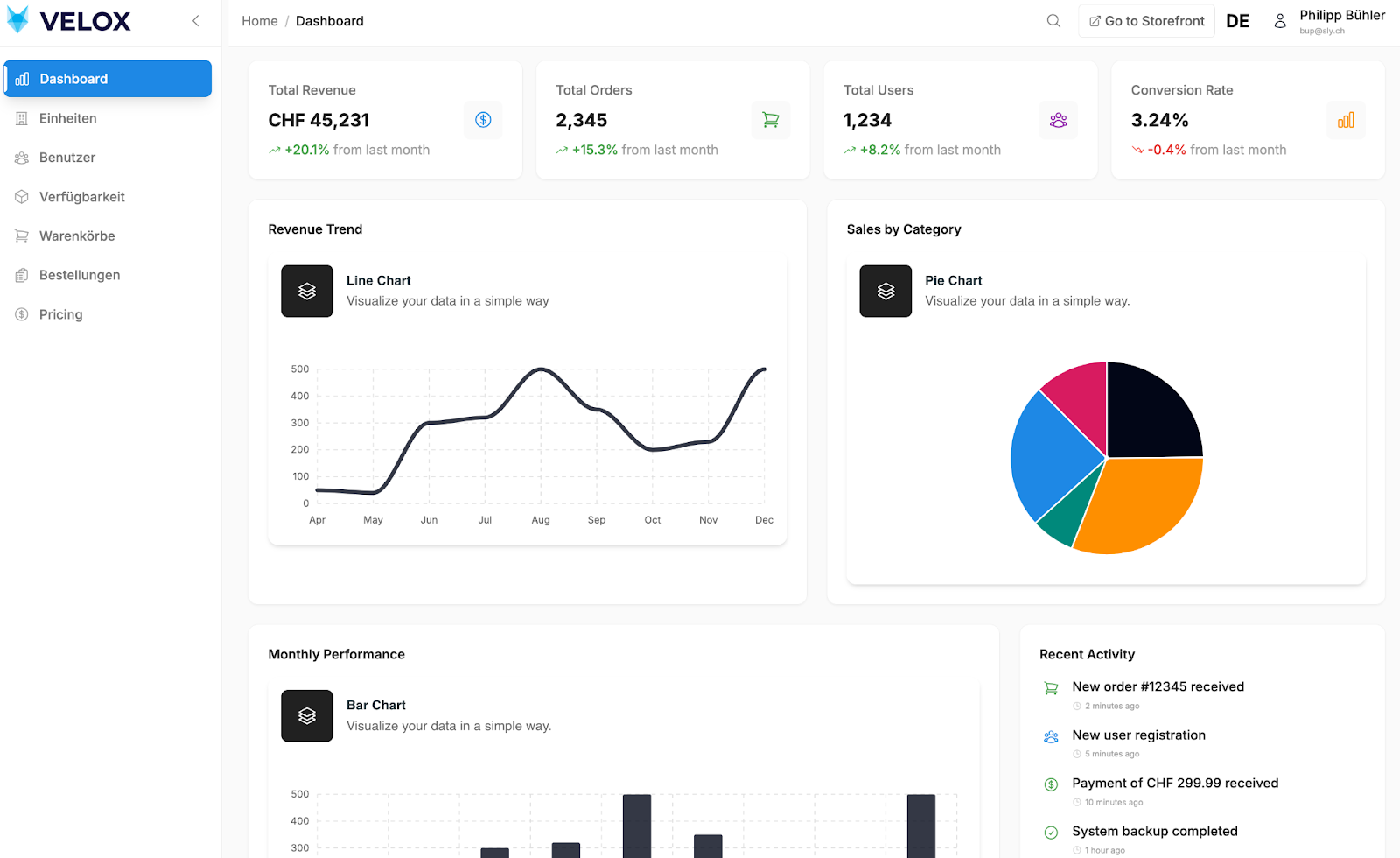Click the Total Orders cart icon

point(771,120)
